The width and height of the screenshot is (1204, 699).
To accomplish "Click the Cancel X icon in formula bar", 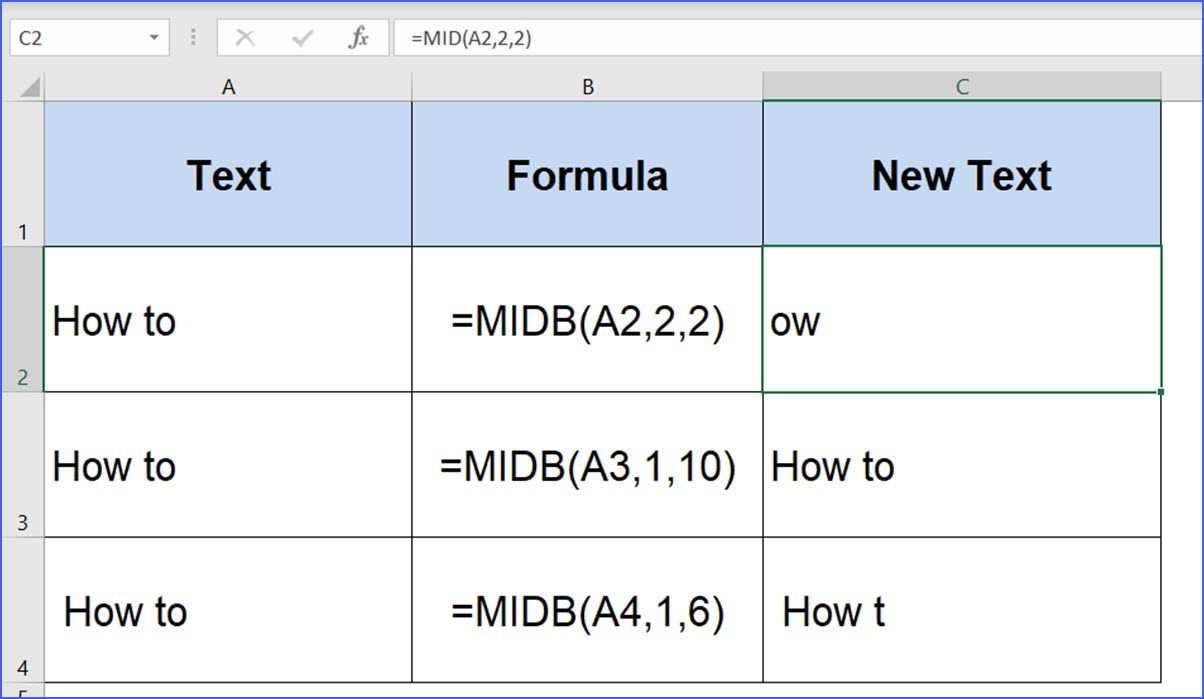I will click(x=245, y=39).
